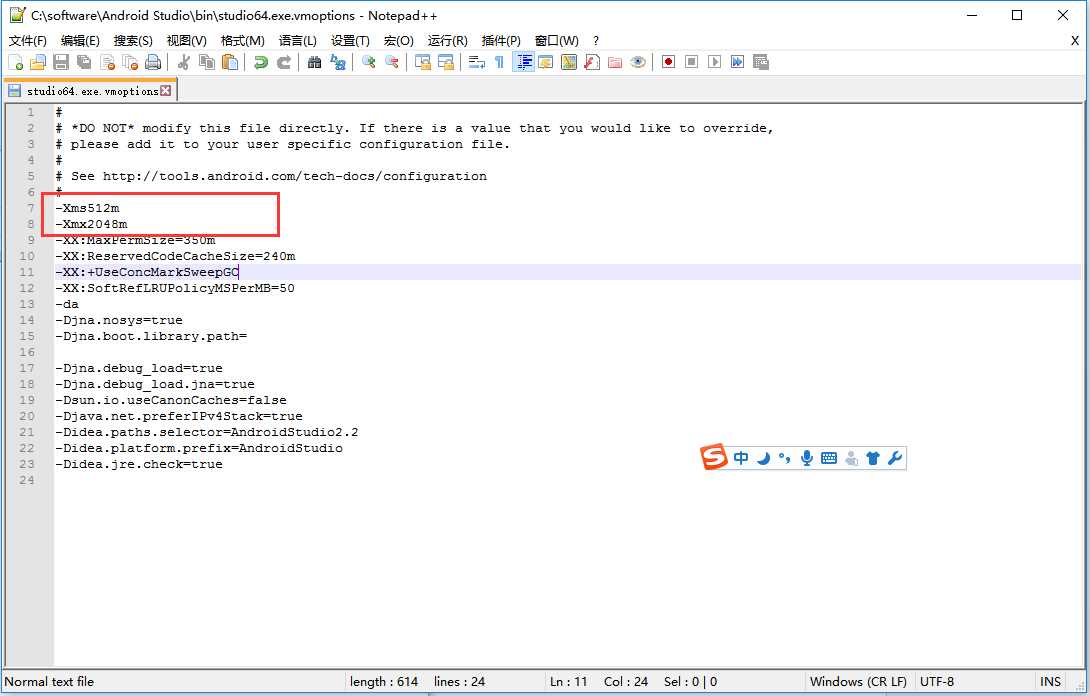The height and width of the screenshot is (696, 1090).
Task: Open the 搜索(S) menu
Action: point(133,40)
